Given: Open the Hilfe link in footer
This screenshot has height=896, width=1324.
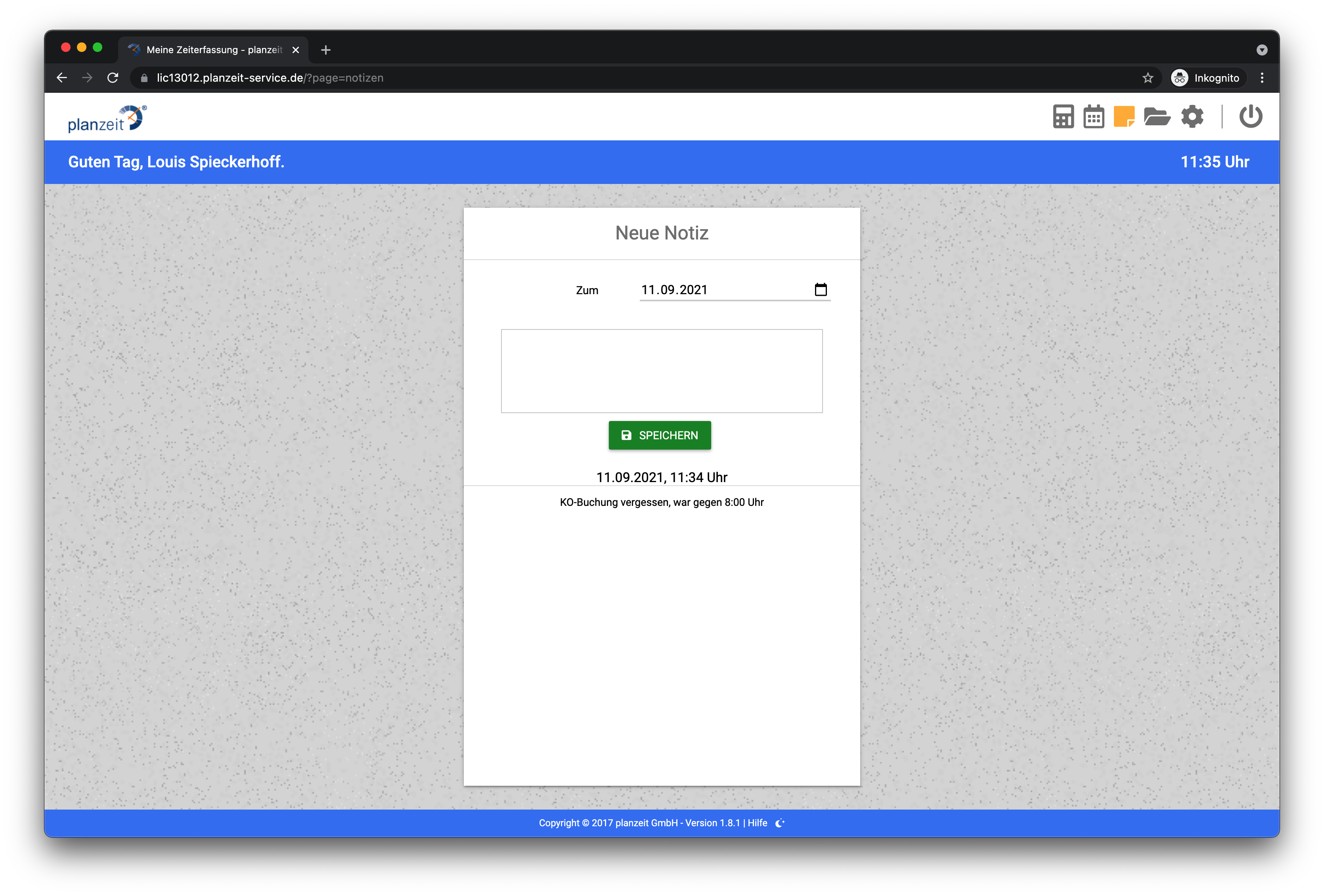Looking at the screenshot, I should point(757,823).
